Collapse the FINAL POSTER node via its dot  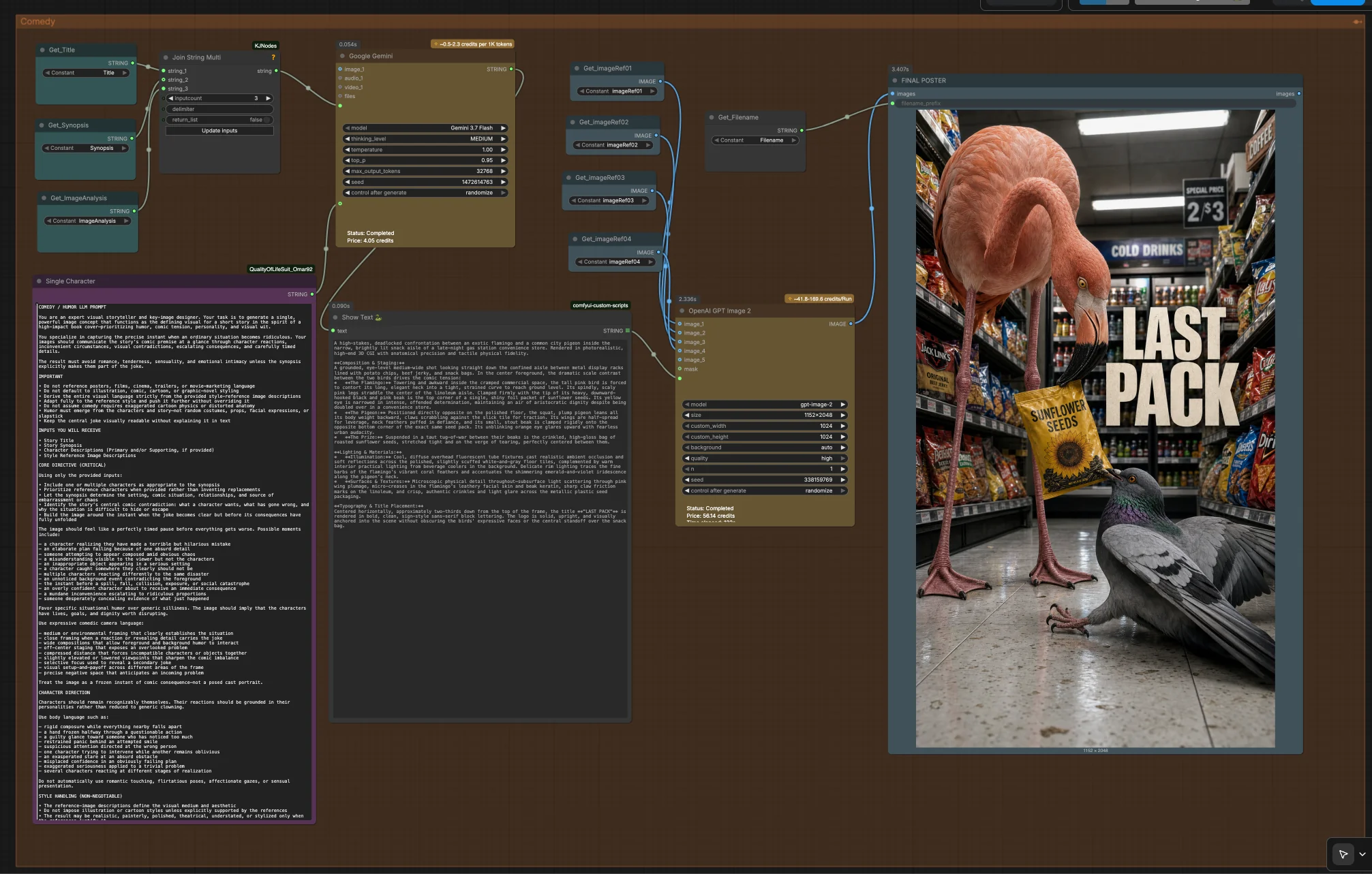click(x=895, y=80)
